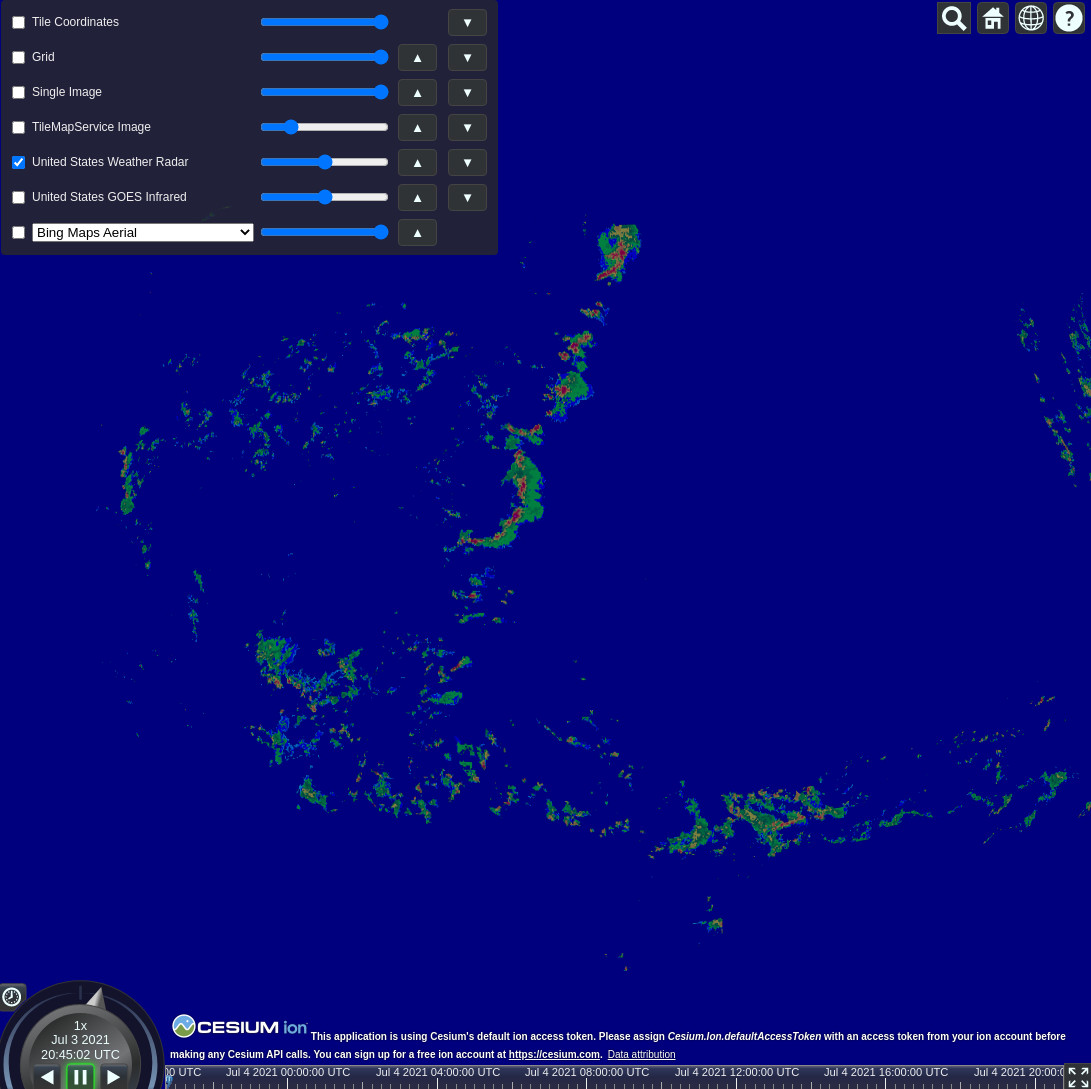Open the Bing Maps Aerial dropdown
Screen dimensions: 1091x1089
pos(143,232)
